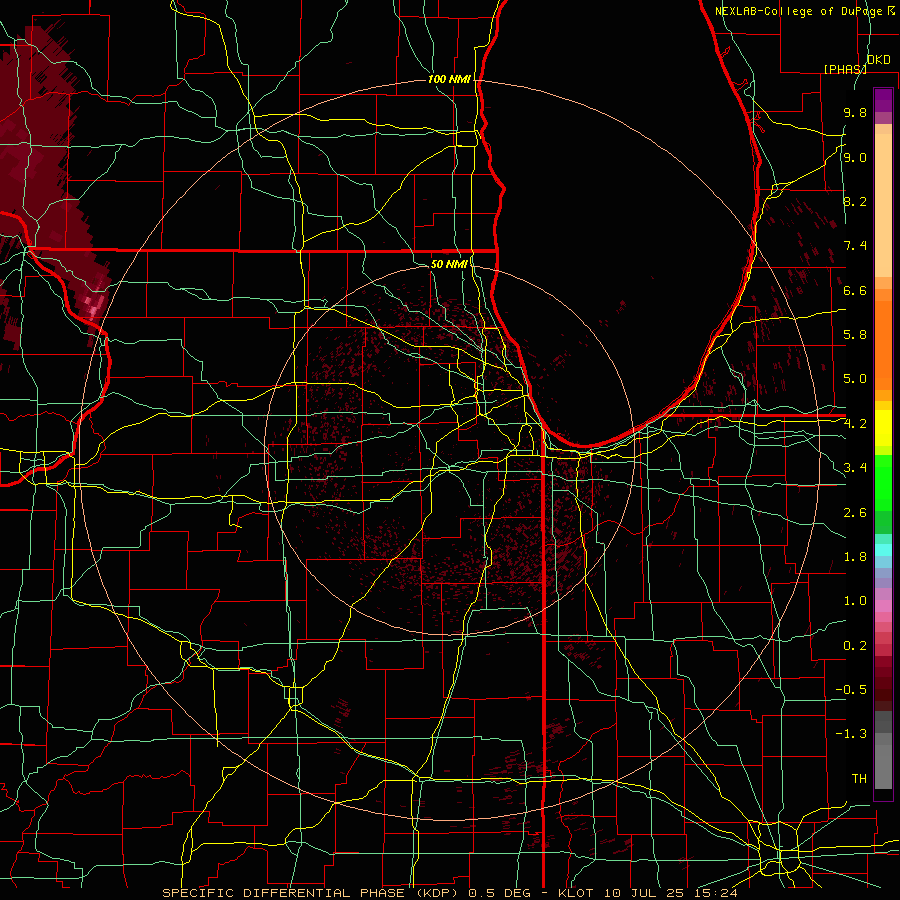Click the -1.3 value on color scale
Image resolution: width=900 pixels, height=900 pixels.
pos(851,734)
